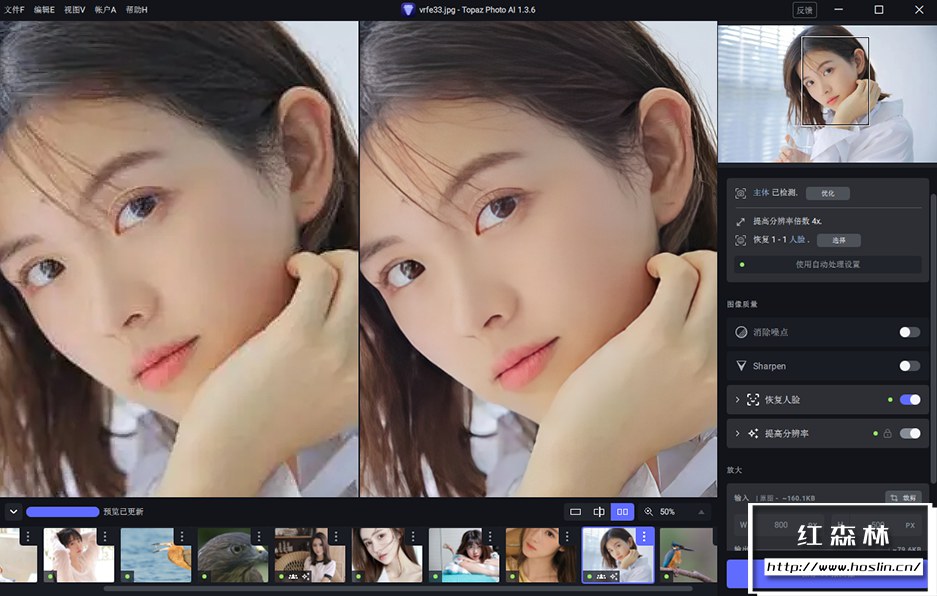Click the 裁剪 crop button
Image resolution: width=937 pixels, height=596 pixels.
(x=903, y=497)
